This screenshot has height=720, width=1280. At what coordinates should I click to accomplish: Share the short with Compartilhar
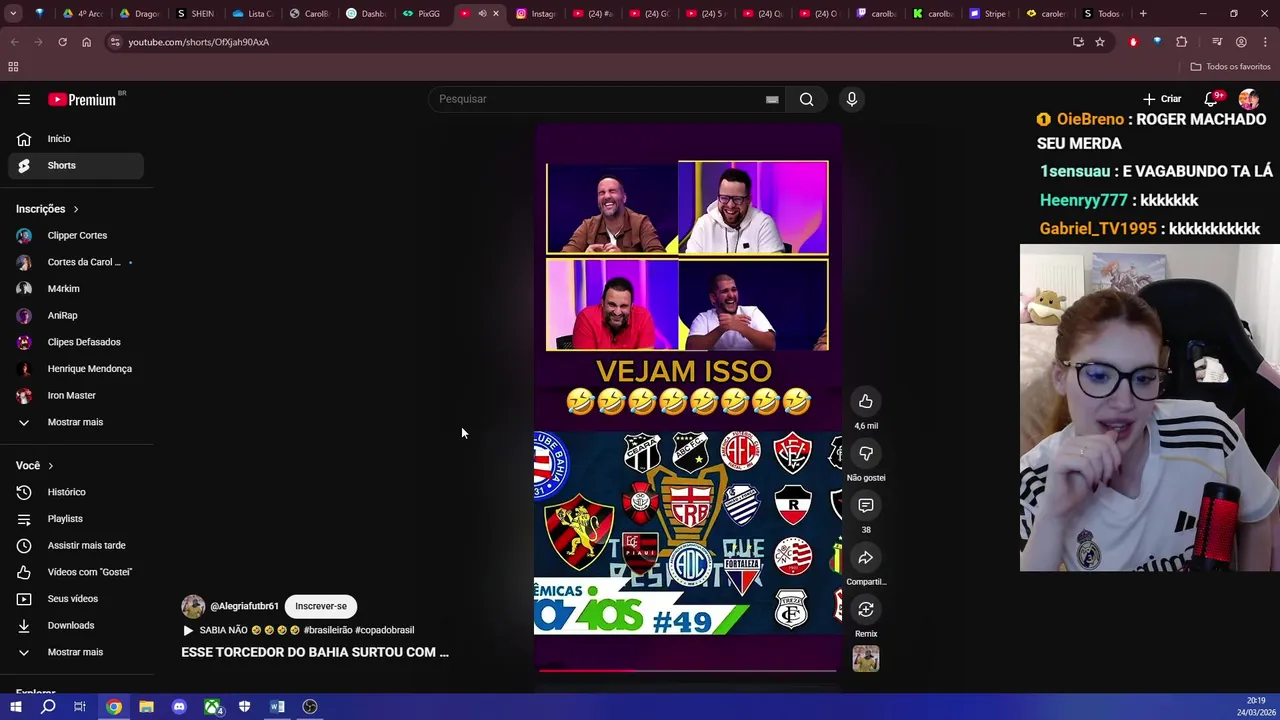(866, 558)
